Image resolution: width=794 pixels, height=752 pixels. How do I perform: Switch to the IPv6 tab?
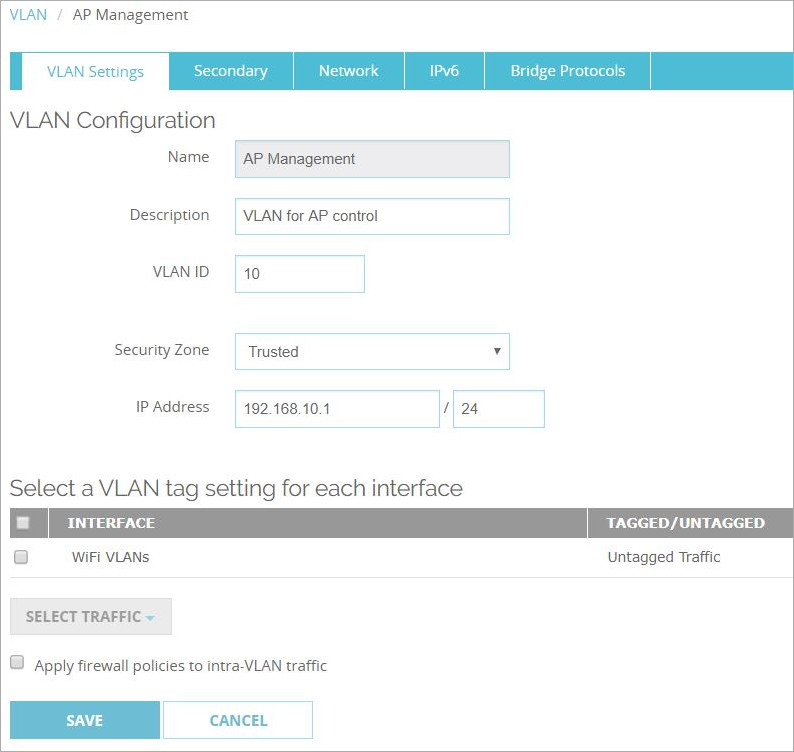coord(444,71)
